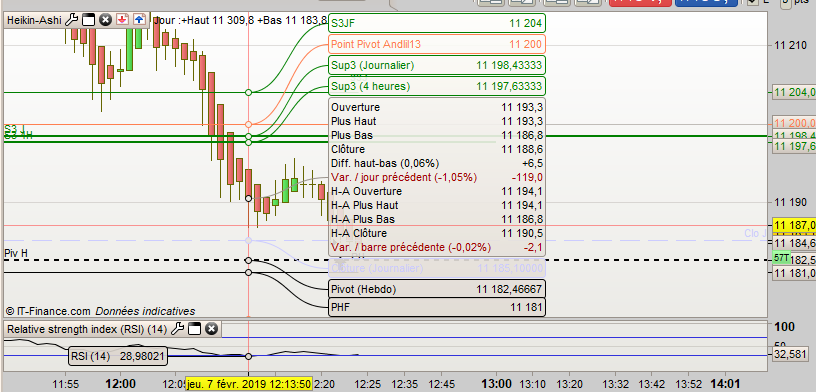The width and height of the screenshot is (816, 392).
Task: Click the Clôture 11 188,6 row
Action: (437, 149)
